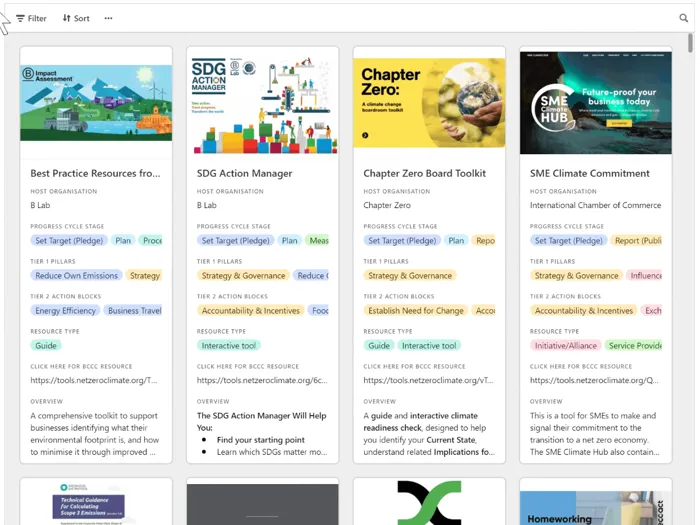Image resolution: width=700 pixels, height=525 pixels.
Task: Click the Guide tag on Chapter Zero card
Action: [379, 346]
